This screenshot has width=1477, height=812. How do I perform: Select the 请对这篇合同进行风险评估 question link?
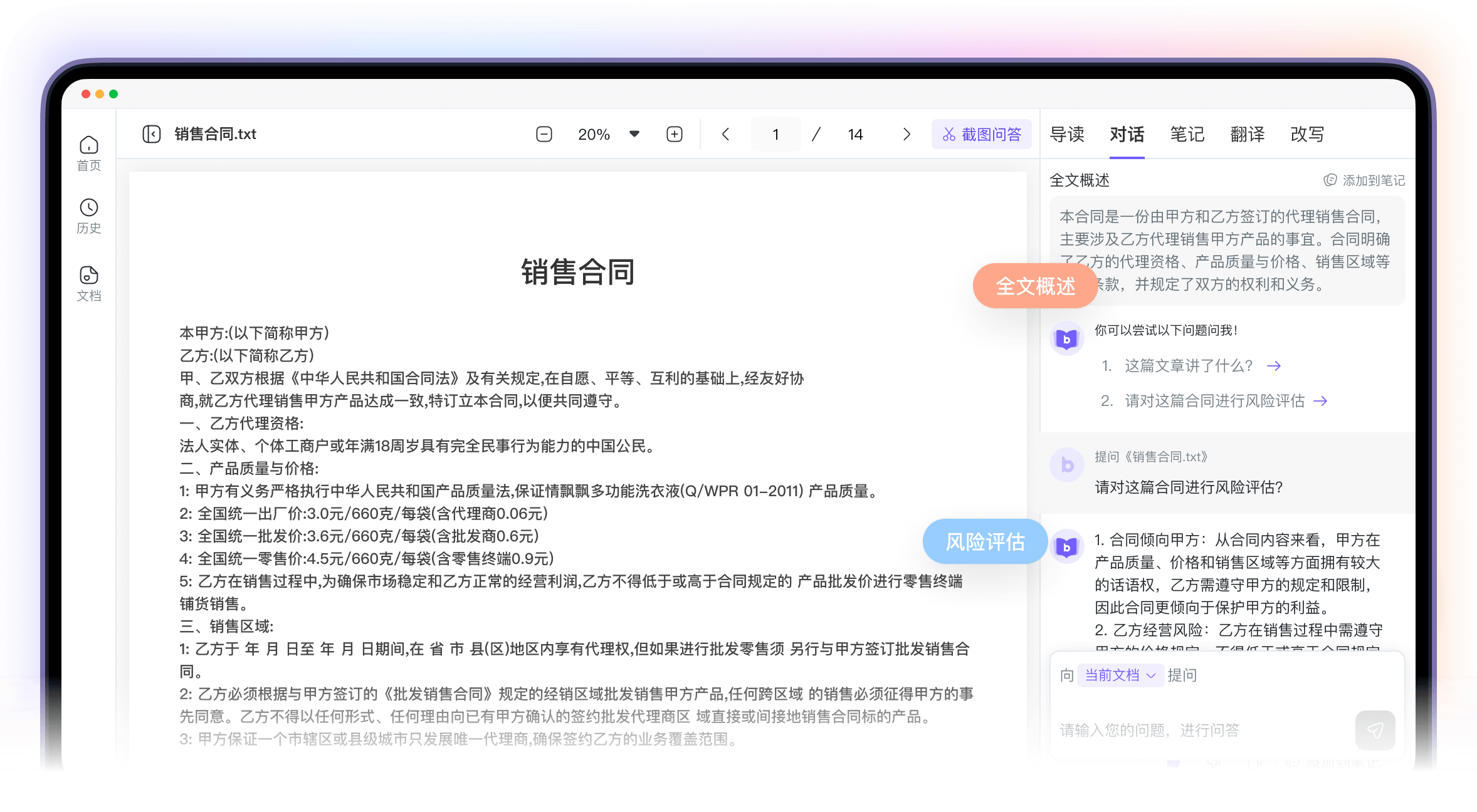click(1215, 401)
